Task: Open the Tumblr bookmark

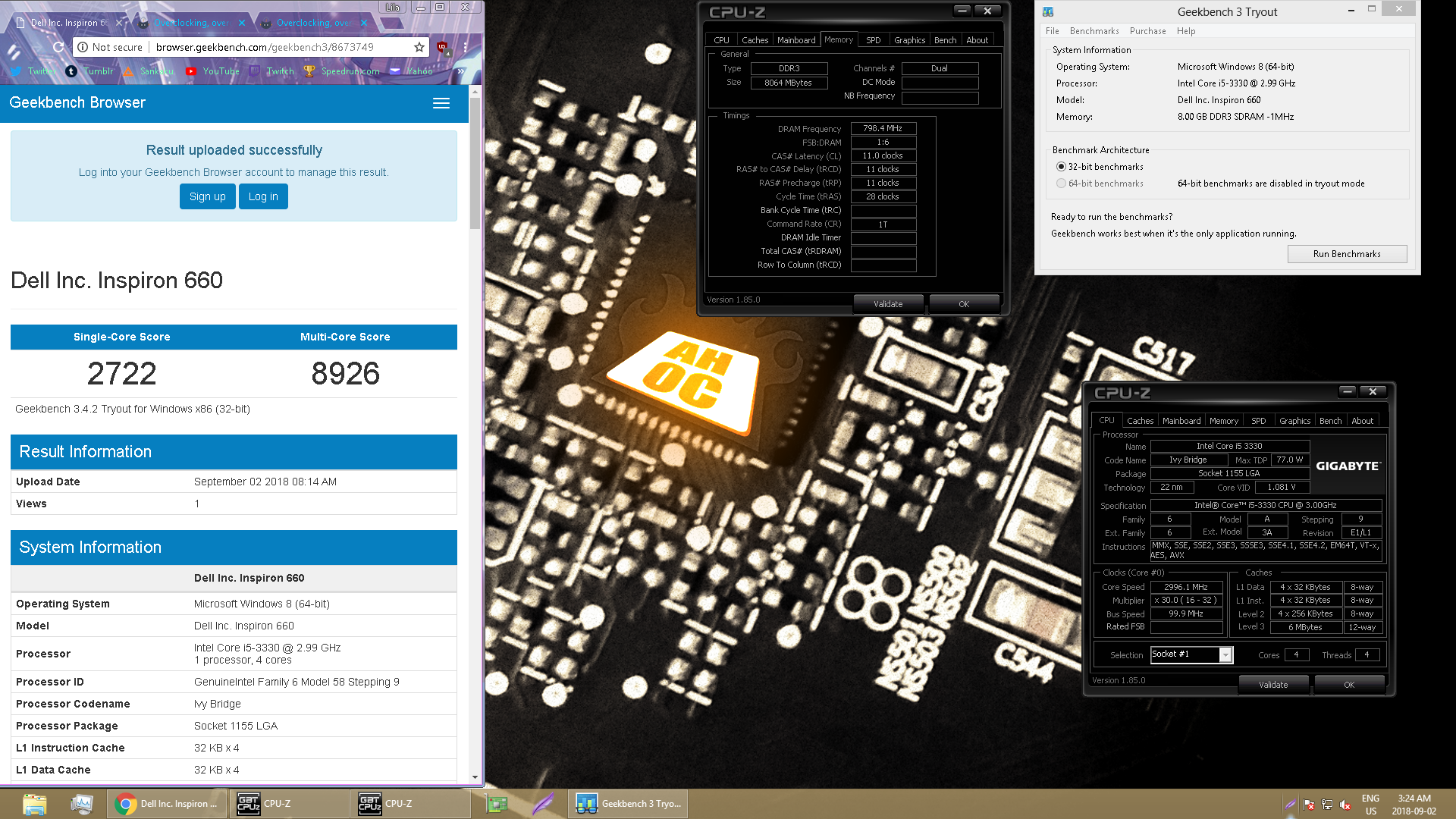Action: (x=89, y=71)
